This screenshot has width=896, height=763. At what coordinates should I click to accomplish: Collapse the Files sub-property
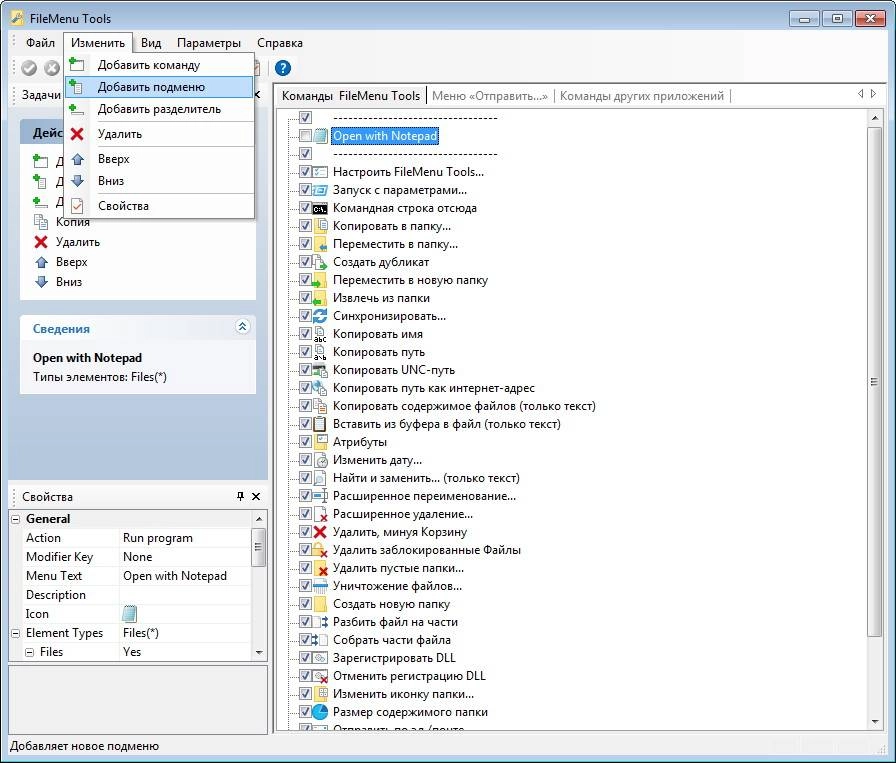pos(29,652)
